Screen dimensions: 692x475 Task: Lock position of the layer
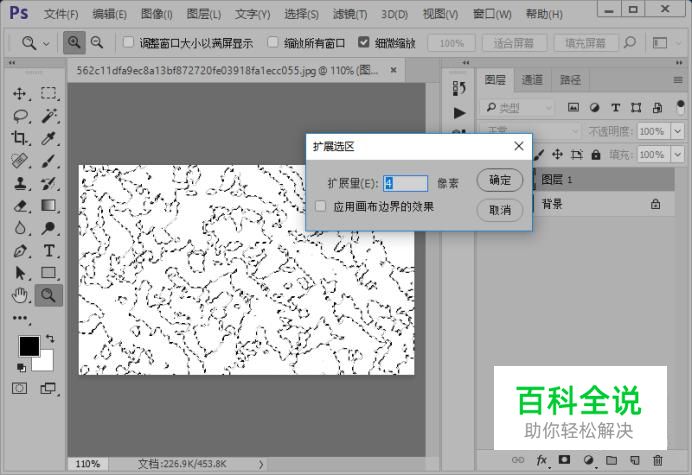click(x=557, y=154)
